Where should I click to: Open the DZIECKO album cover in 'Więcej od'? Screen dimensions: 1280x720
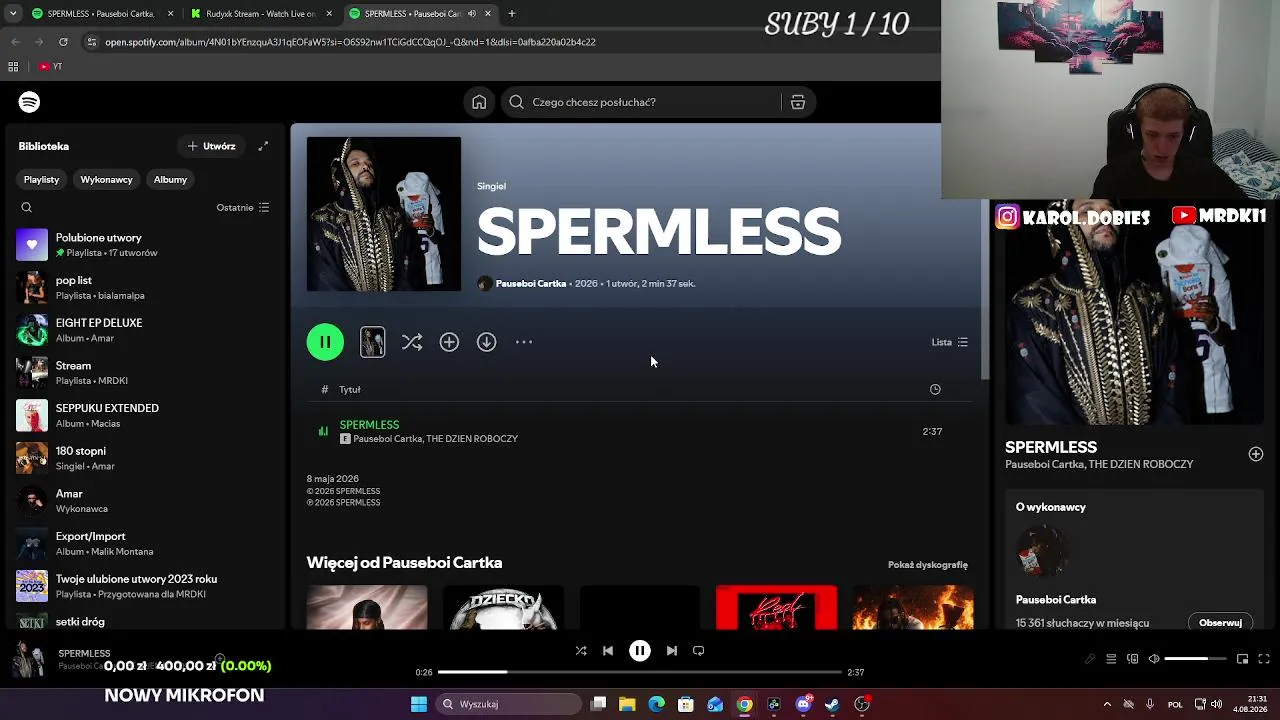[x=503, y=608]
